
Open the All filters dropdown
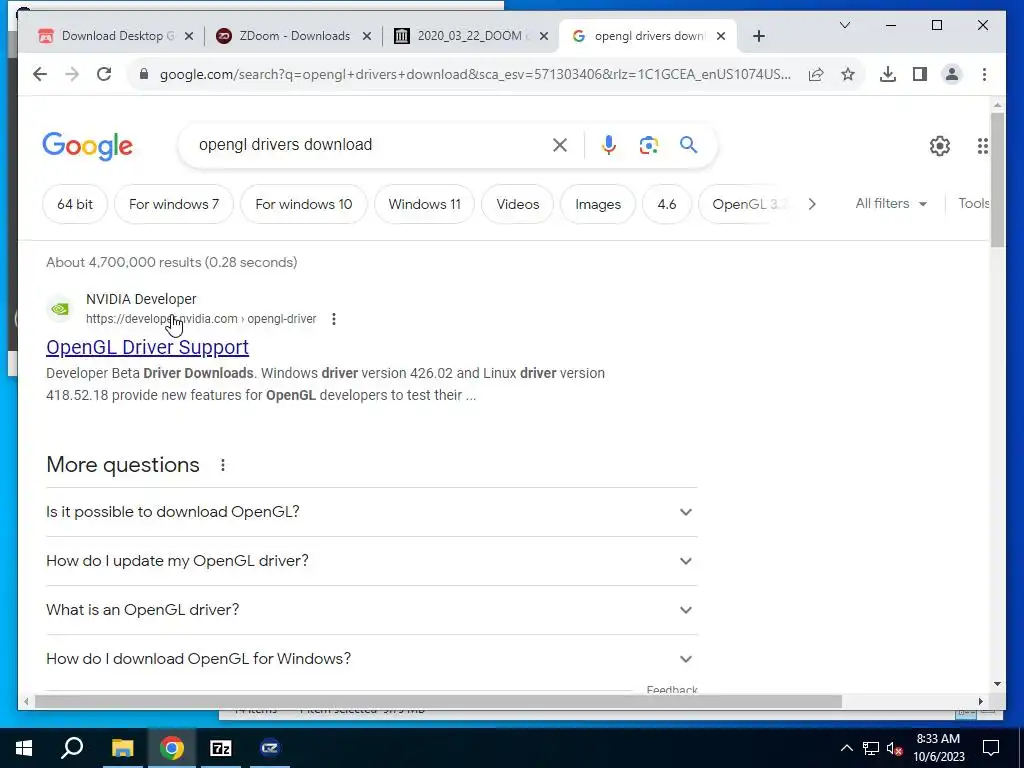(x=891, y=204)
